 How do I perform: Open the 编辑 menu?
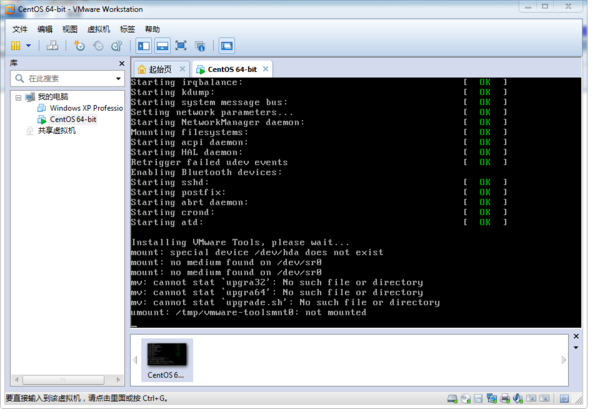pos(45,29)
